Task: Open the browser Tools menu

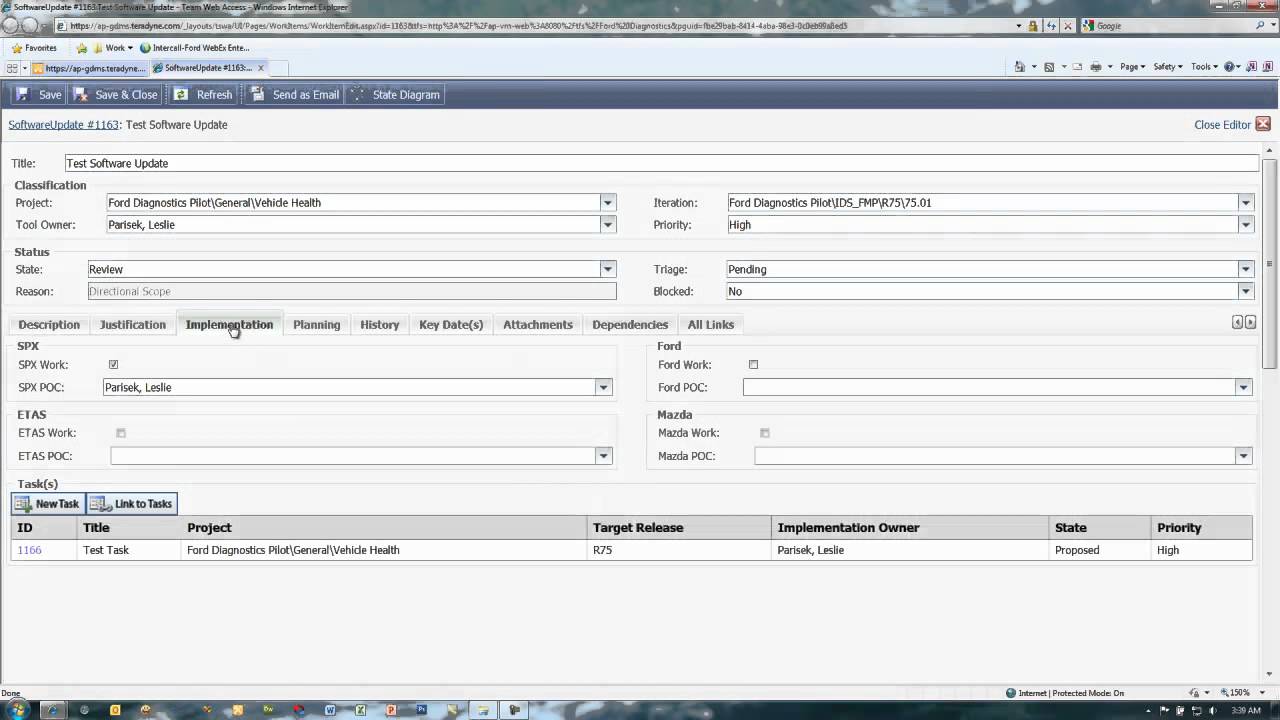Action: pyautogui.click(x=1204, y=67)
